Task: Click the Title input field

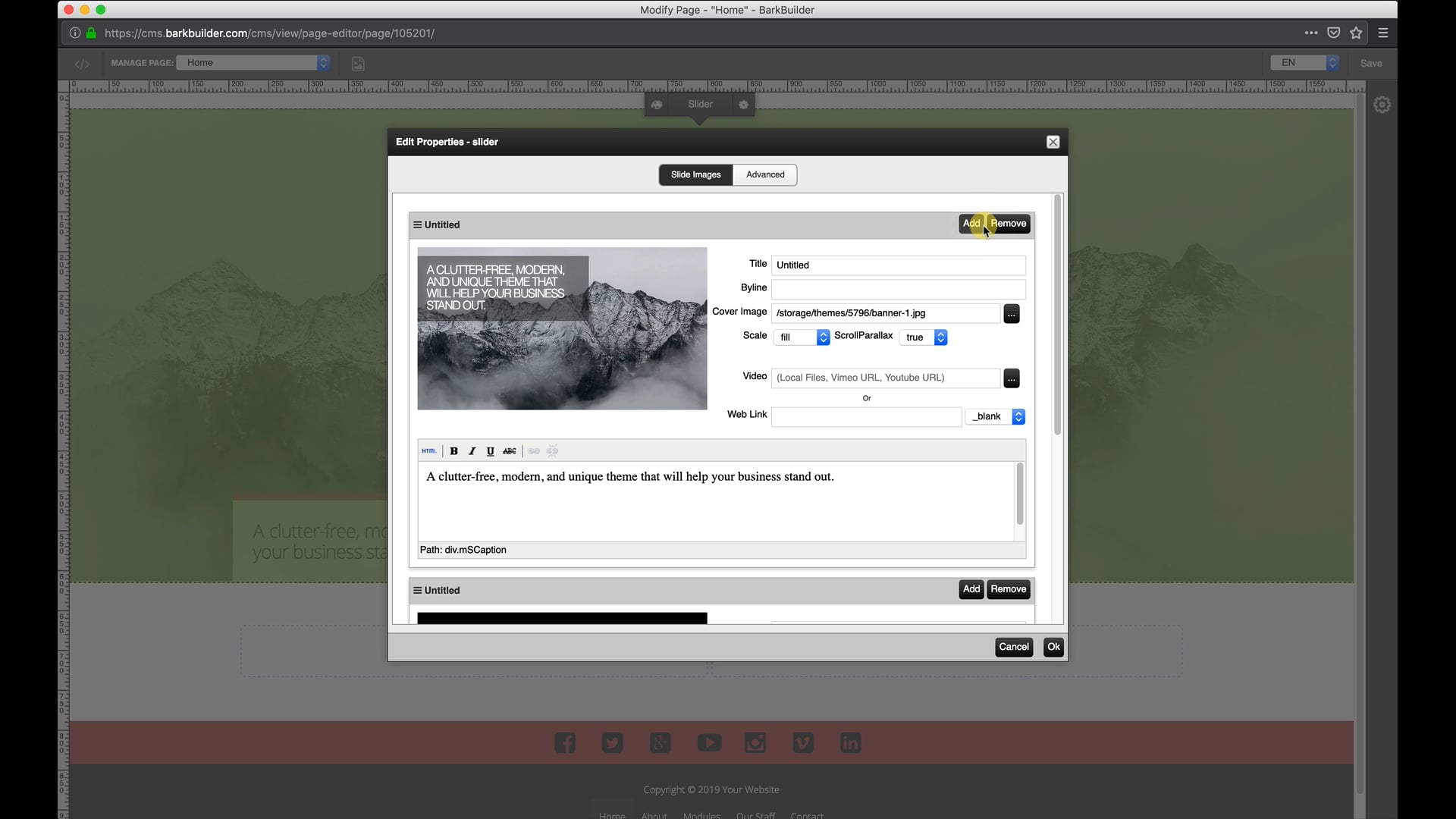Action: pyautogui.click(x=899, y=265)
